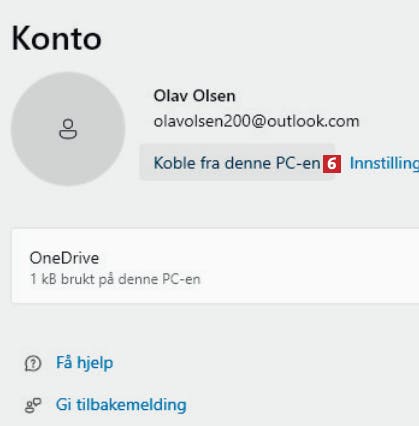Unlink account via Koble fra denne PC-en

click(237, 163)
